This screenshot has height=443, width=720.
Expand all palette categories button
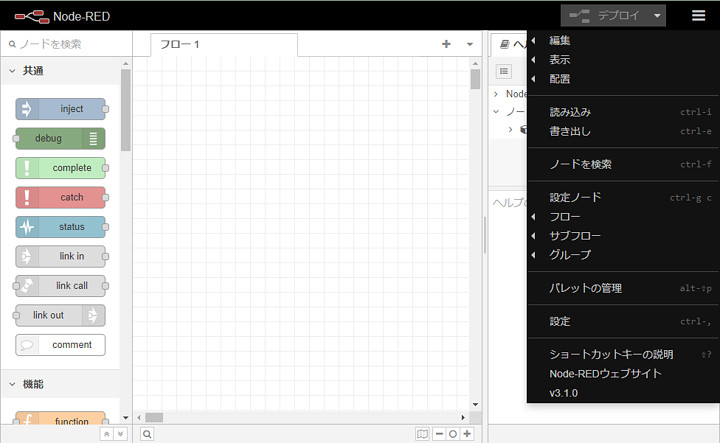(120, 434)
